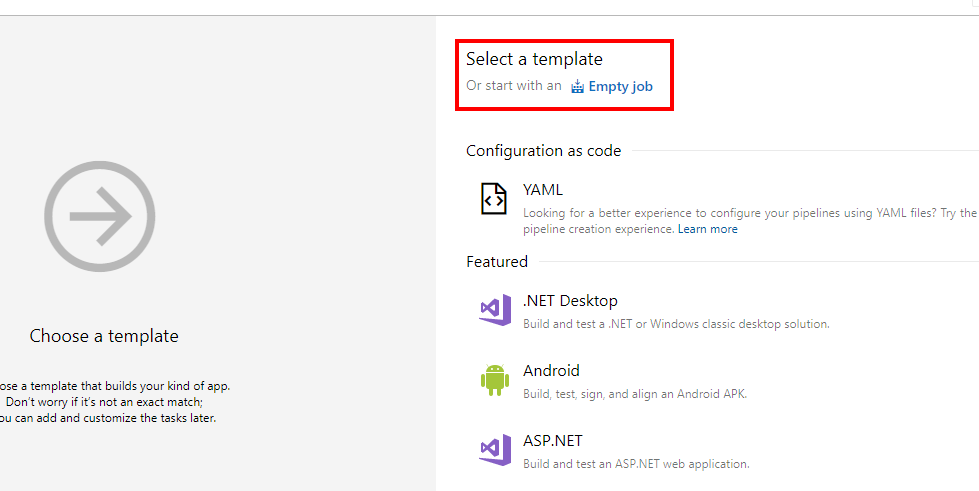Image resolution: width=979 pixels, height=491 pixels.
Task: Click the Empty job icon
Action: pos(578,86)
